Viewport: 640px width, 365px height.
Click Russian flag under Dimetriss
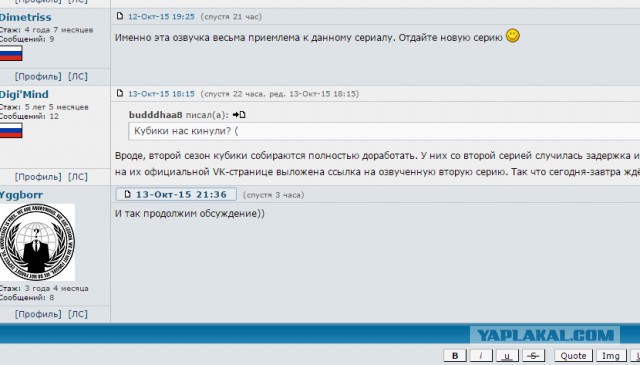(x=11, y=53)
